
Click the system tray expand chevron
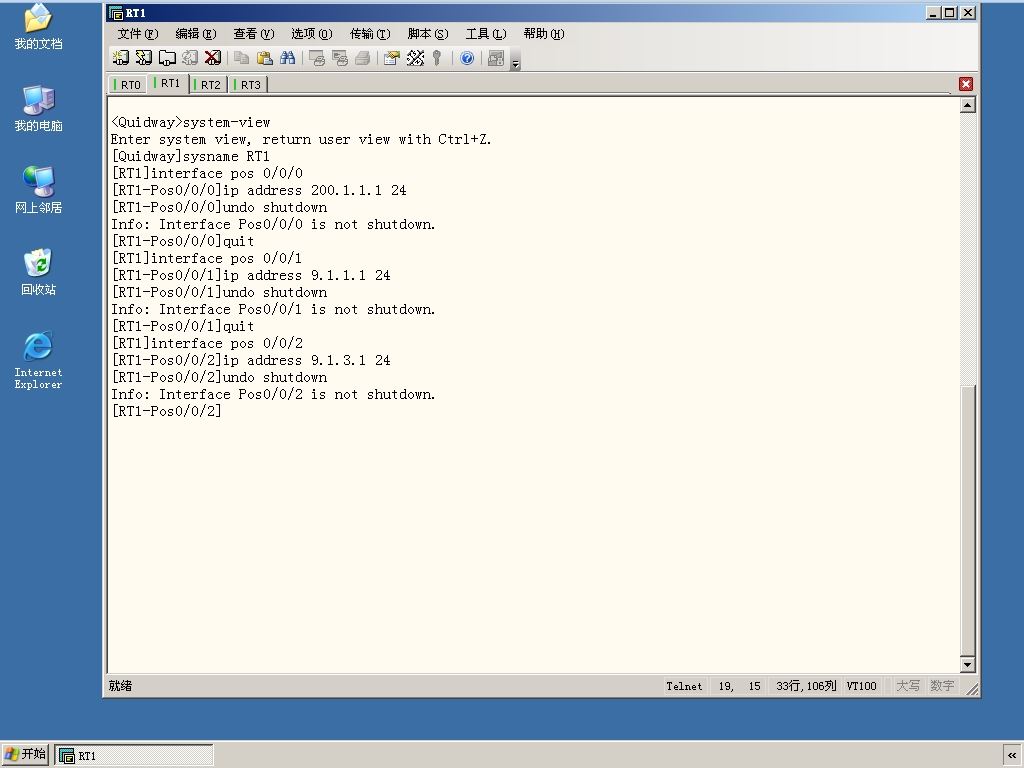pos(1012,756)
